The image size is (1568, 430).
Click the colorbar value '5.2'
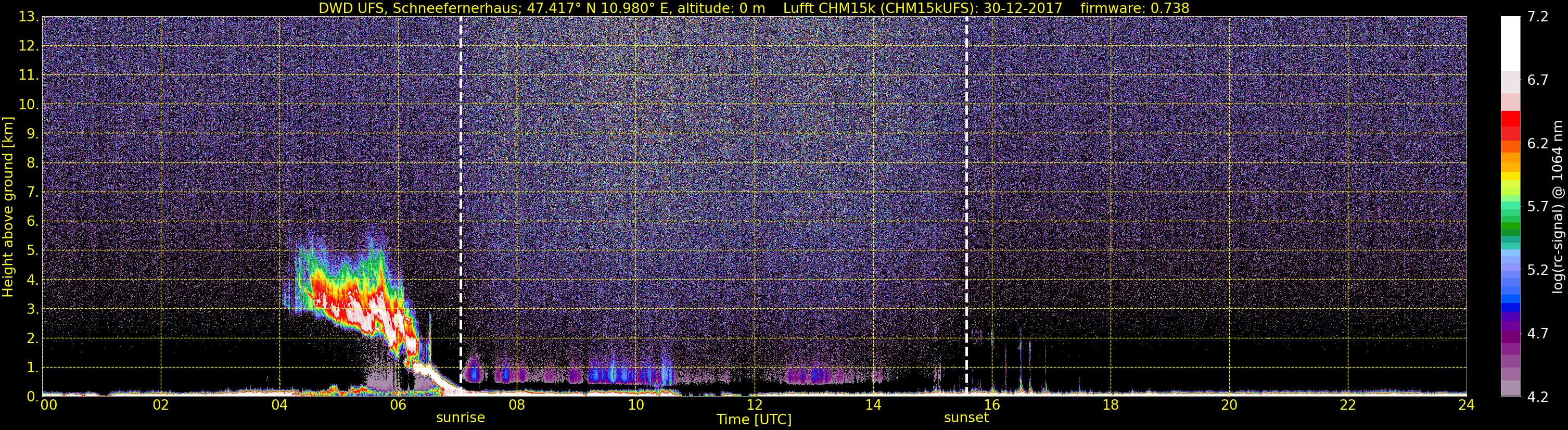click(x=1538, y=270)
